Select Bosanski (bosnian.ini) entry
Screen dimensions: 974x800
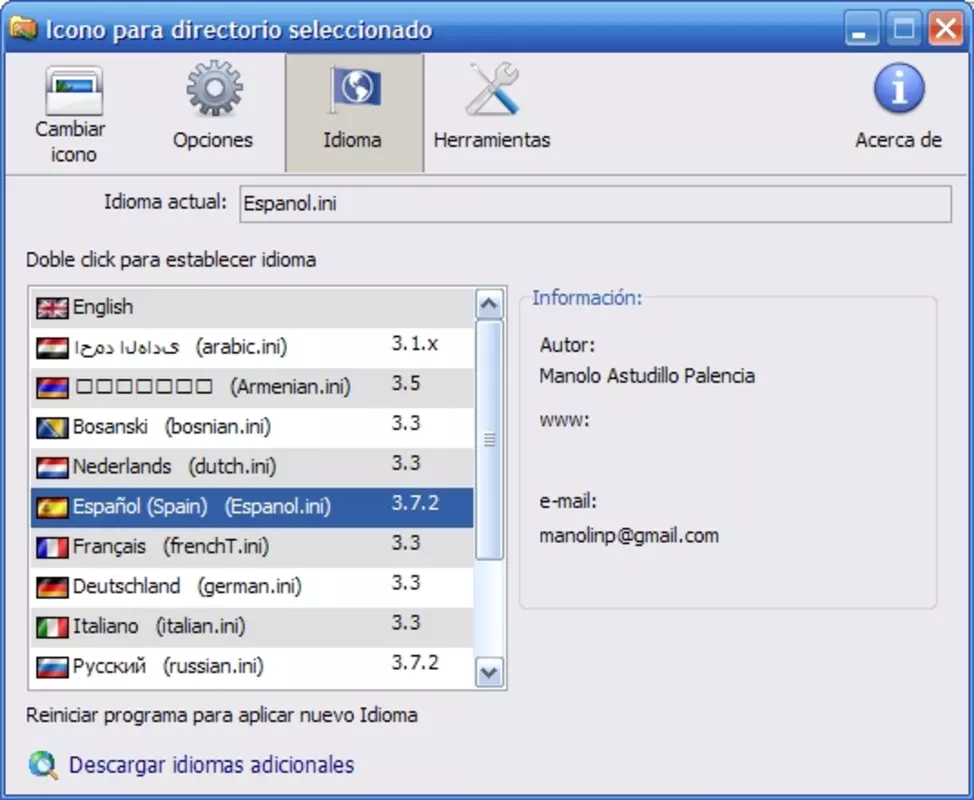[252, 427]
